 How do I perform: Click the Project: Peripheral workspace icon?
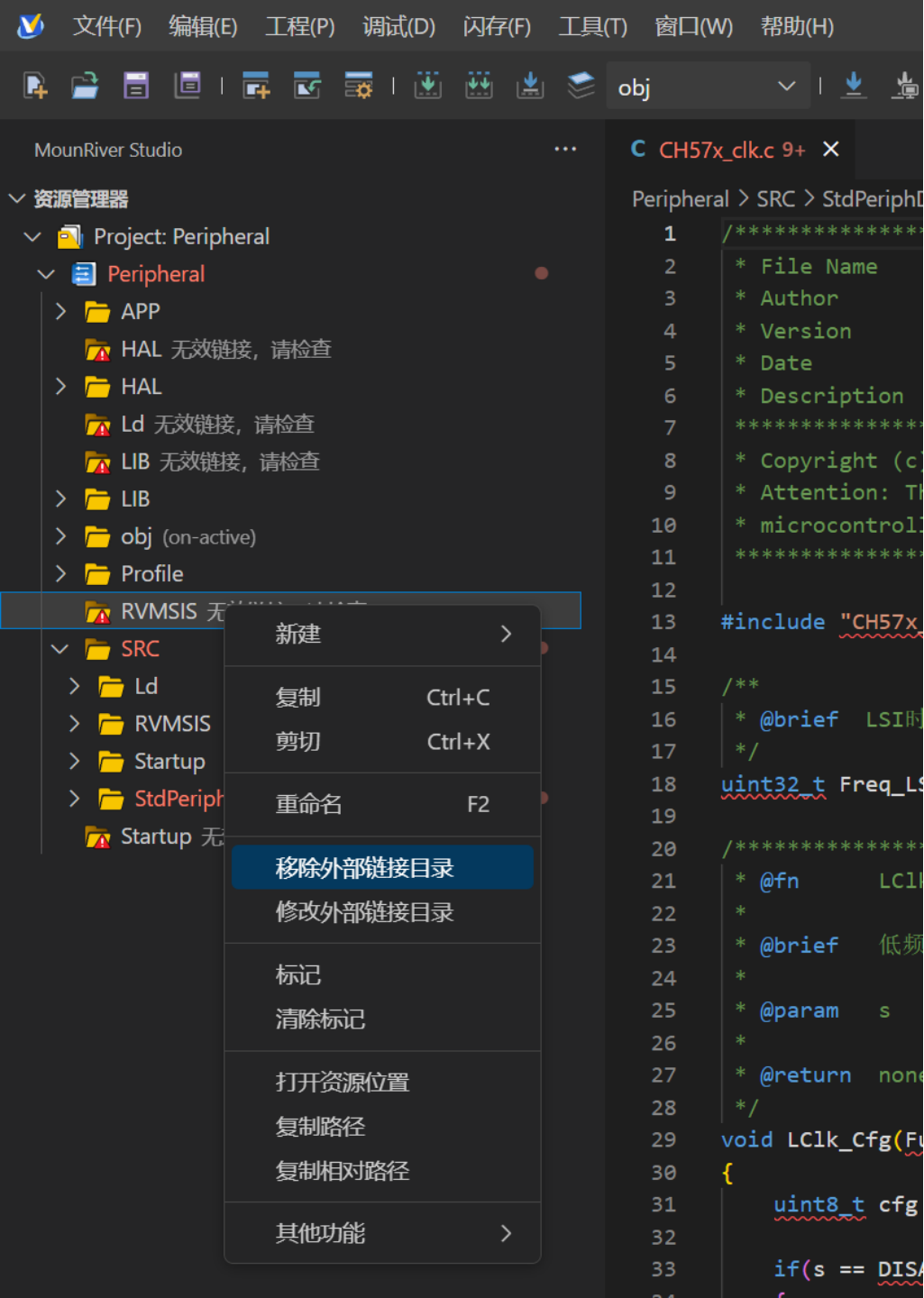click(x=69, y=237)
